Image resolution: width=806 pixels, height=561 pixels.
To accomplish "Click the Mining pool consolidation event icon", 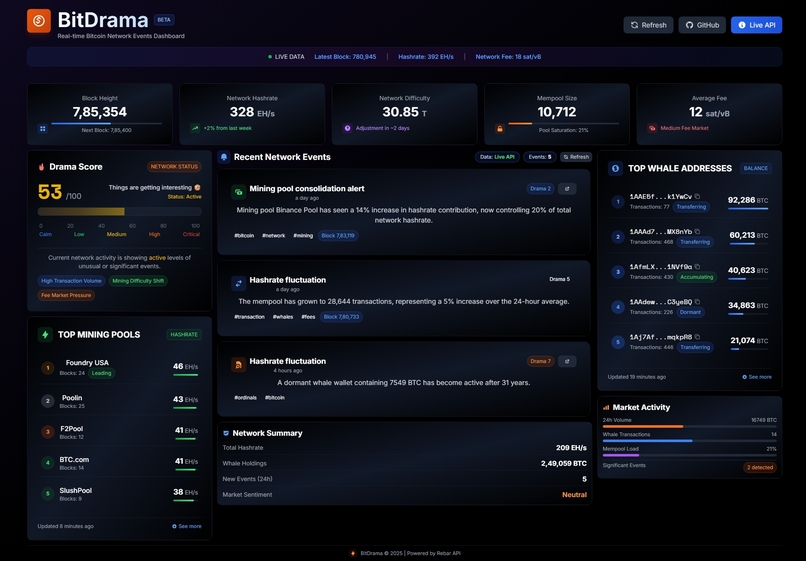I will (239, 191).
